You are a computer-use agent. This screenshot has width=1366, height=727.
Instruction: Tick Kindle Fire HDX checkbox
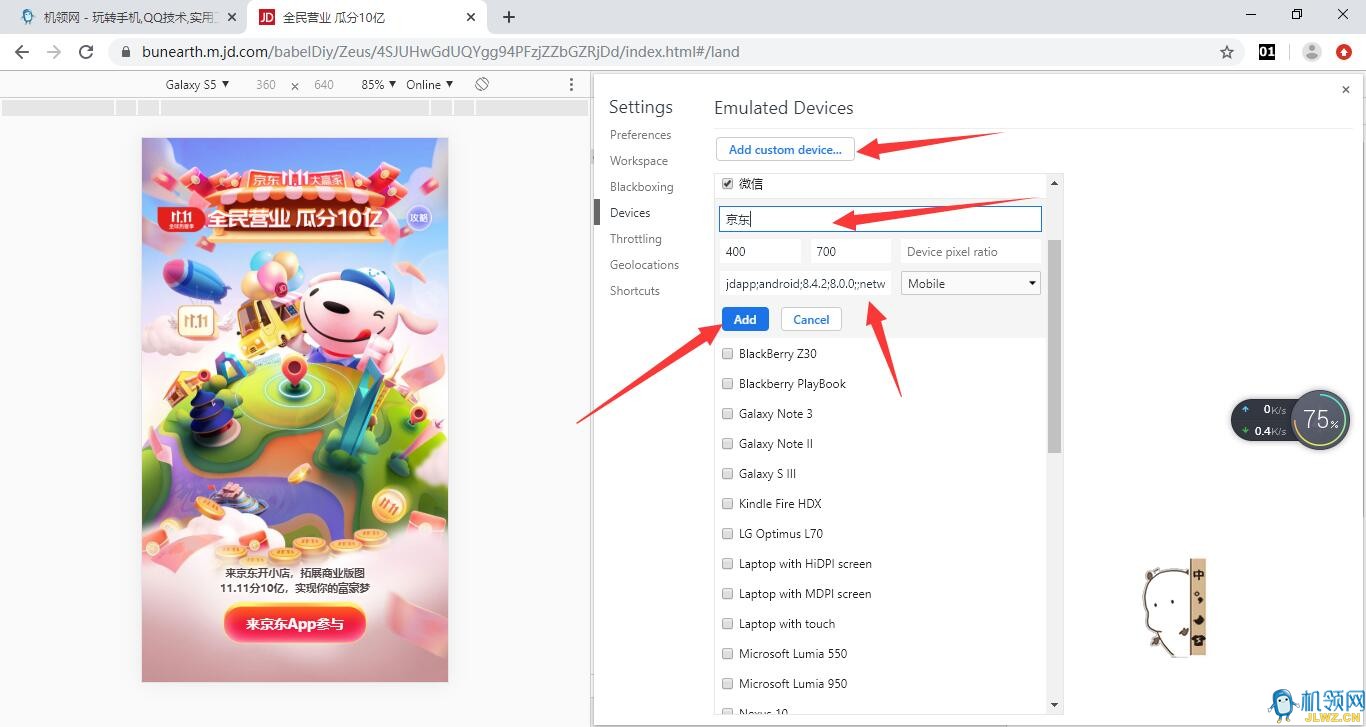[727, 504]
